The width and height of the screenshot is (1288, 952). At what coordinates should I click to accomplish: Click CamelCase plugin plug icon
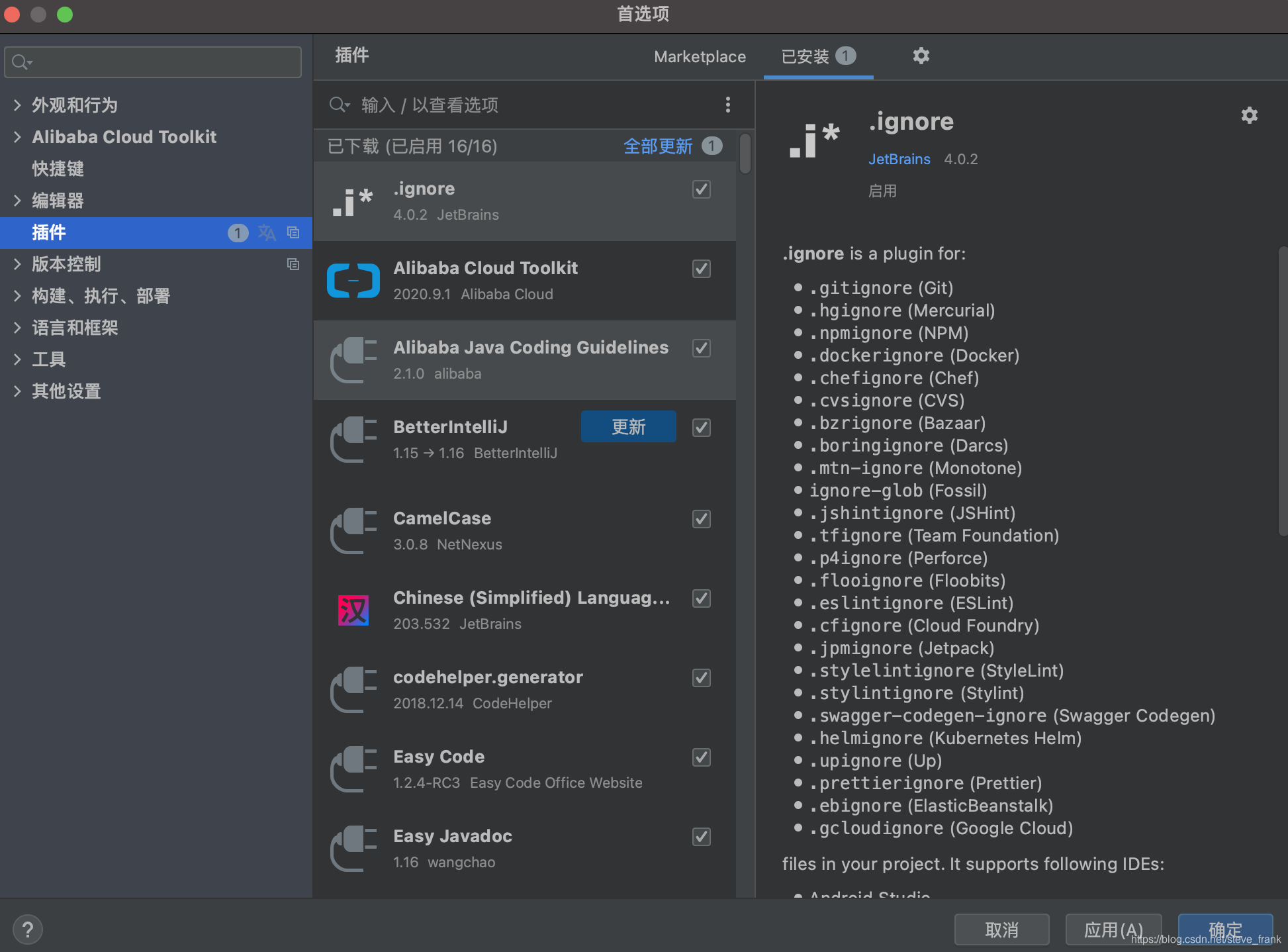pos(353,531)
